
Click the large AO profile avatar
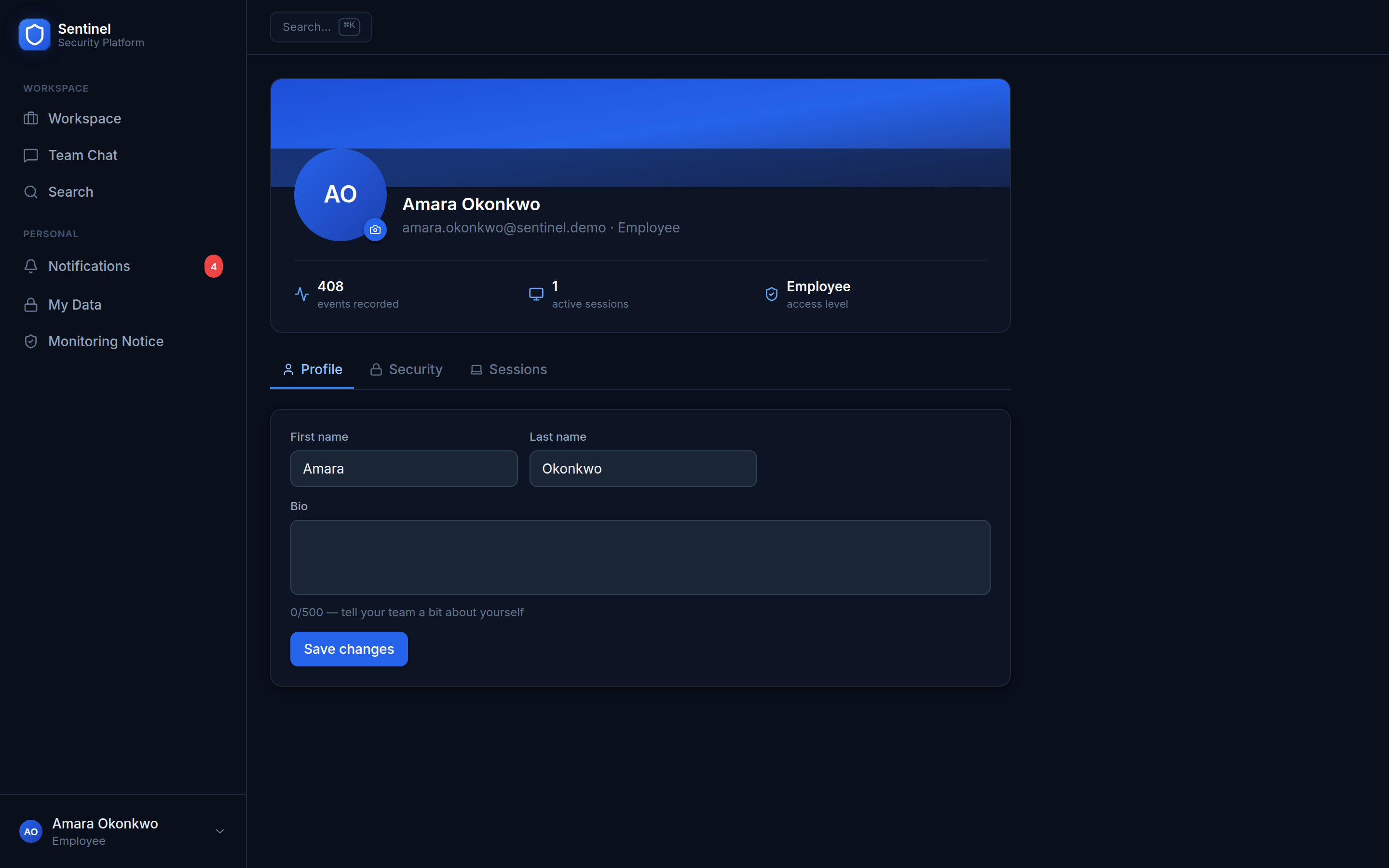tap(340, 195)
